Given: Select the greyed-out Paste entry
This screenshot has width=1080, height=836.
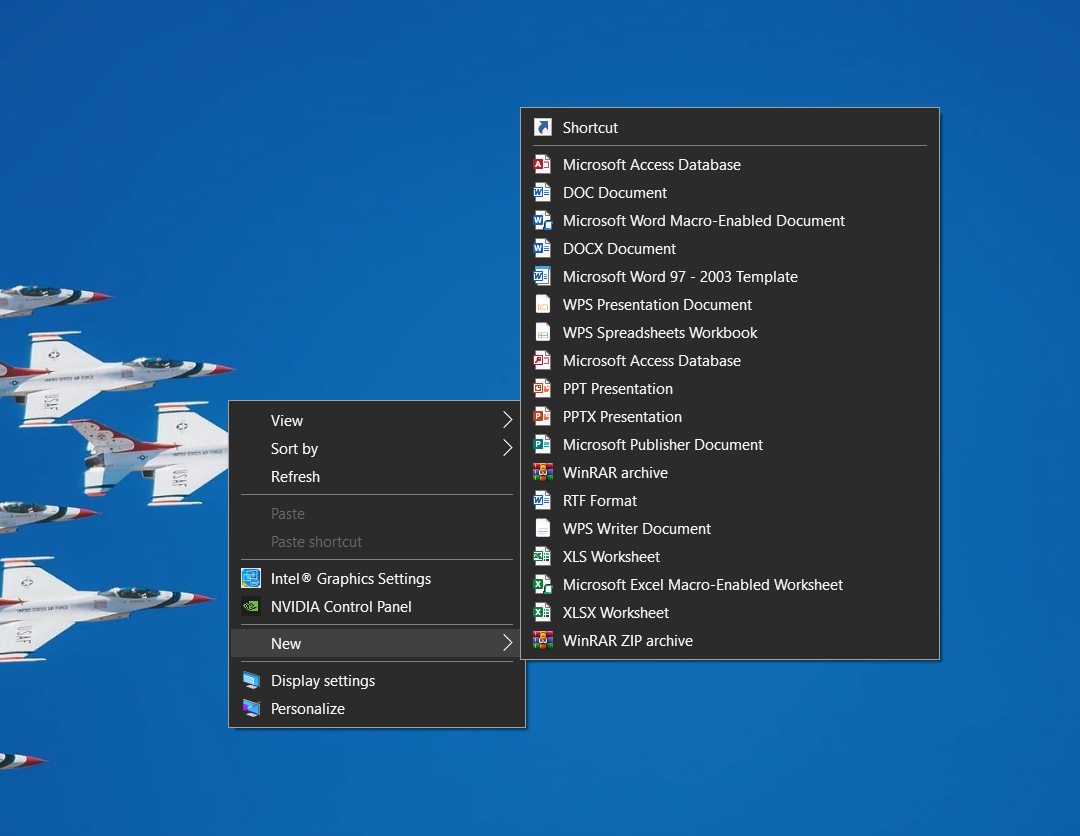Looking at the screenshot, I should [x=377, y=514].
